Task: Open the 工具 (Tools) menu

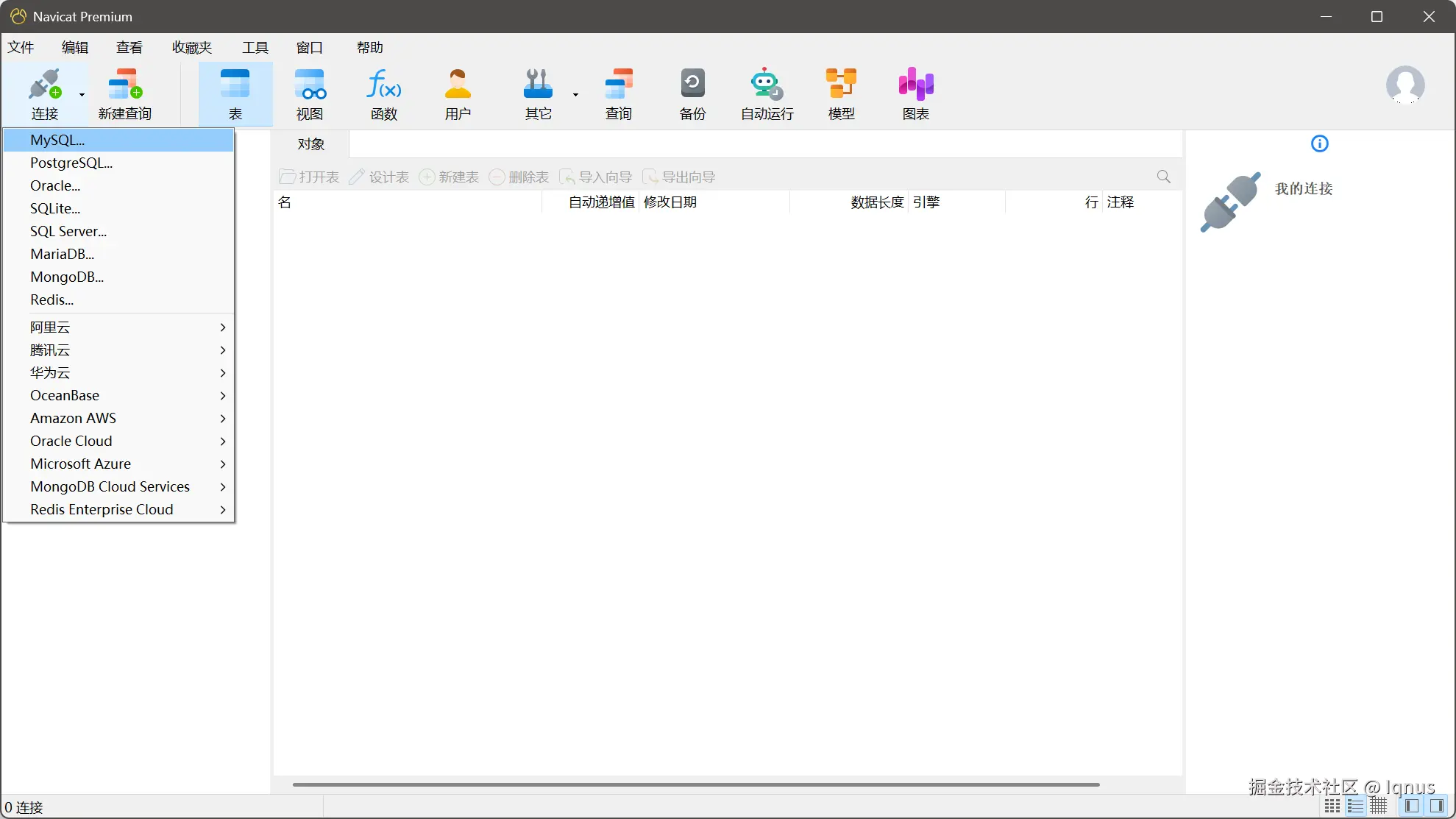Action: (255, 48)
